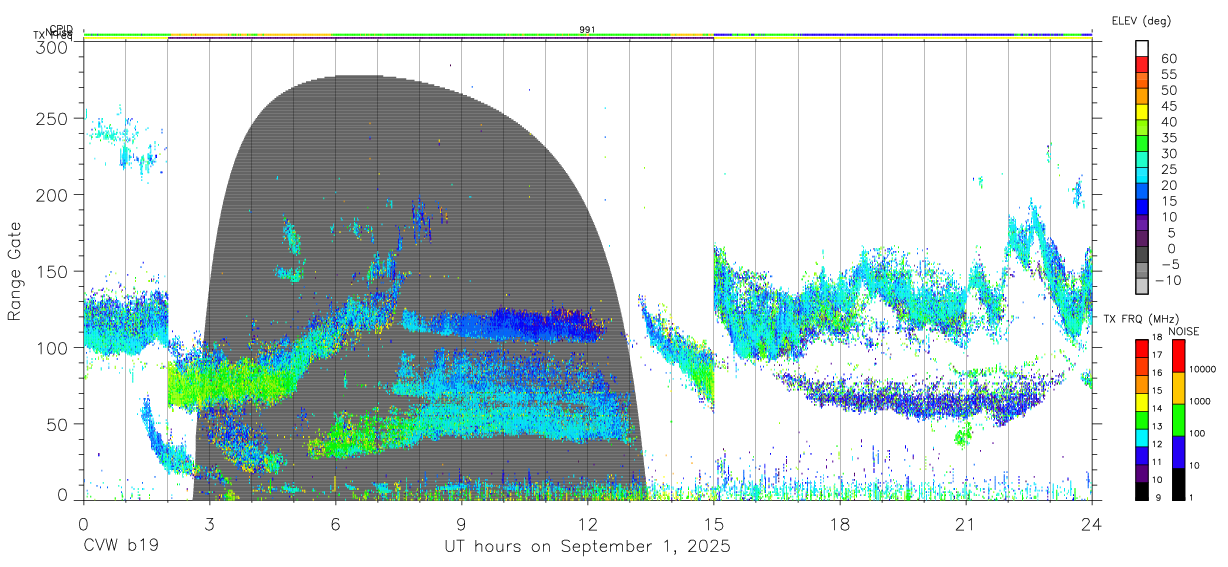Click x-axis tick label '24'
Image resolution: width=1228 pixels, height=567 pixels.
[x=1091, y=523]
